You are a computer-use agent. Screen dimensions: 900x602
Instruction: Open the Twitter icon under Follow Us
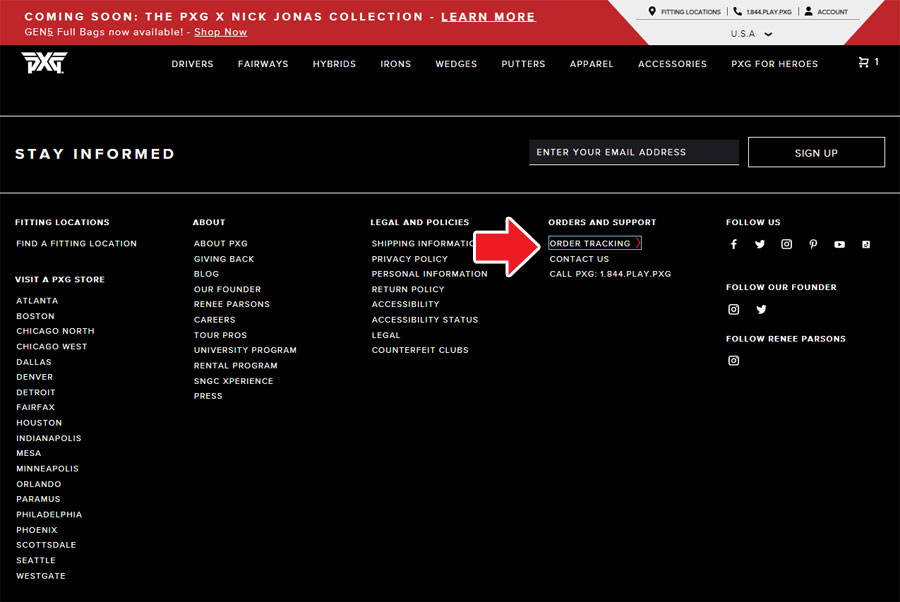(x=760, y=244)
